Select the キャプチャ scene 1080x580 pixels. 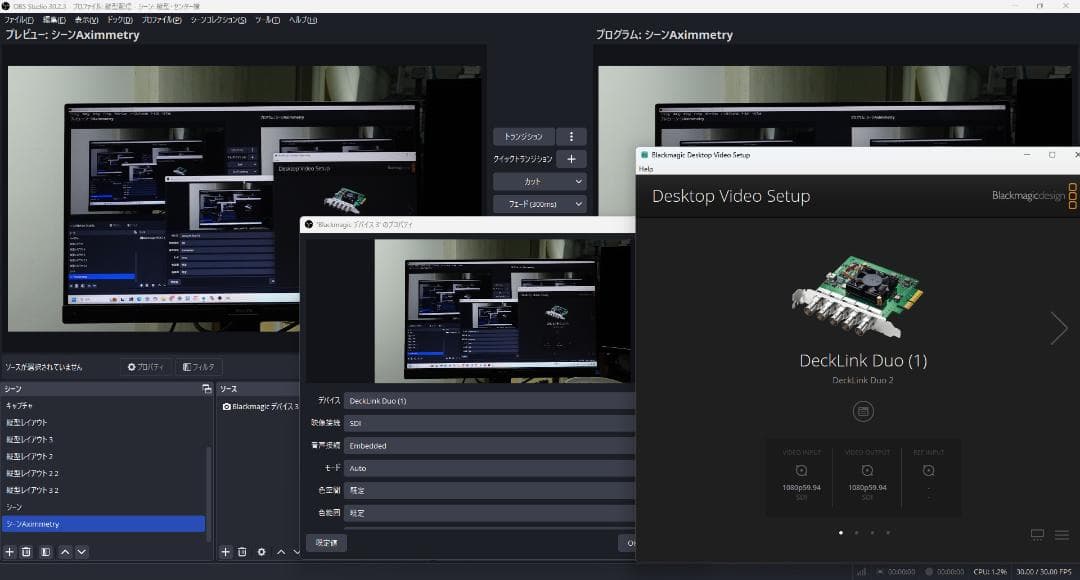[x=103, y=406]
